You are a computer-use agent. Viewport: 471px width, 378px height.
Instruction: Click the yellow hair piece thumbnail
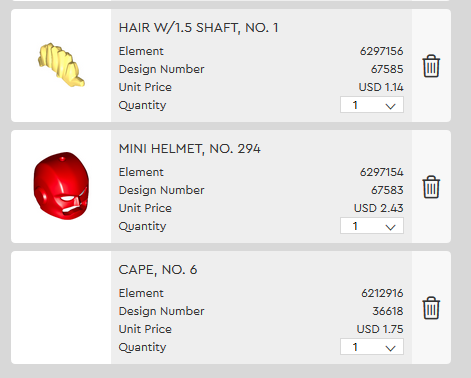tap(61, 65)
